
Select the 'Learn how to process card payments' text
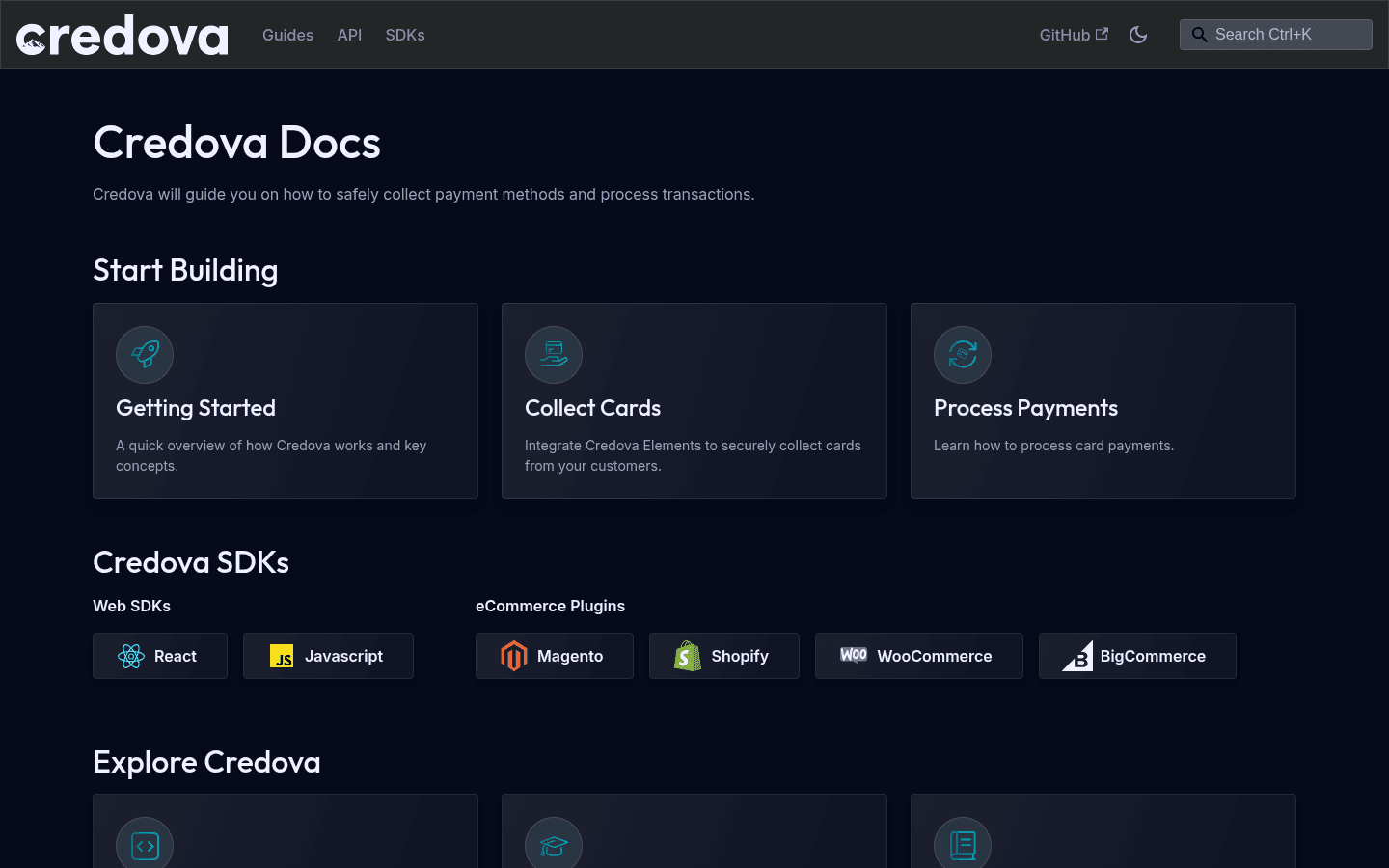tap(1053, 446)
